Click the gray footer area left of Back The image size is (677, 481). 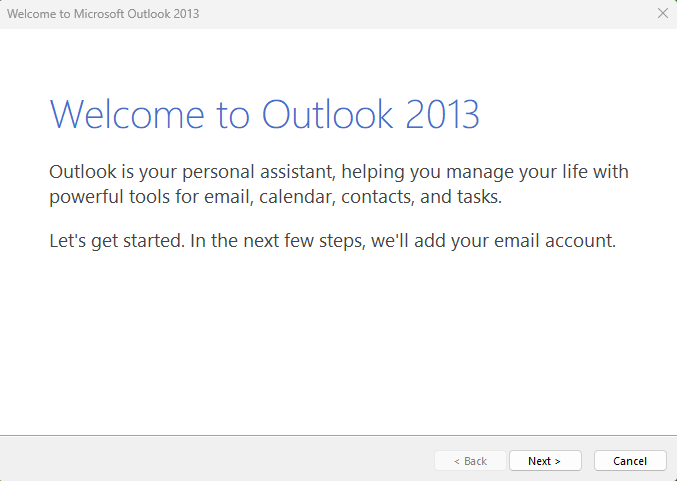(200, 460)
